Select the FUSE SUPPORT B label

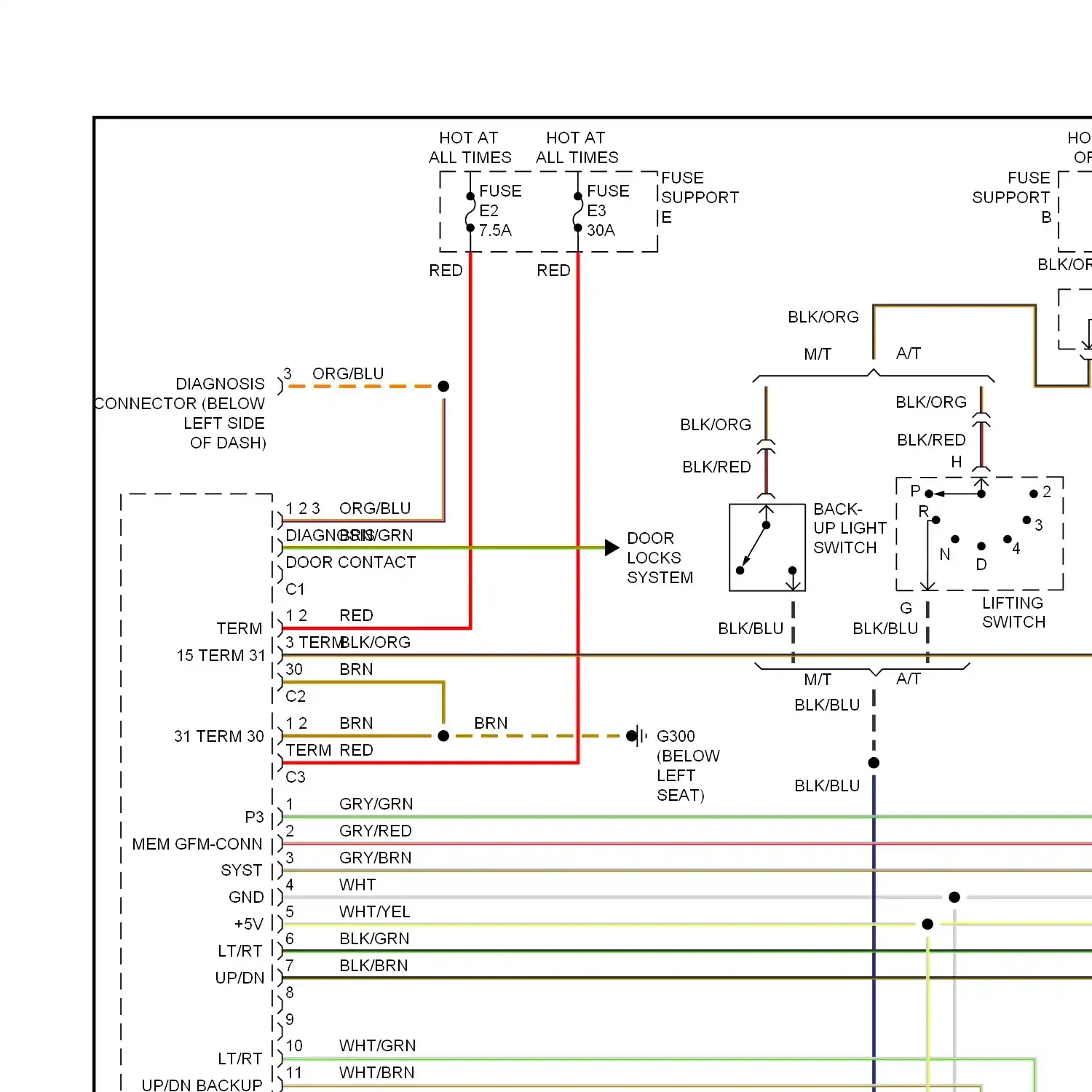(x=1011, y=197)
